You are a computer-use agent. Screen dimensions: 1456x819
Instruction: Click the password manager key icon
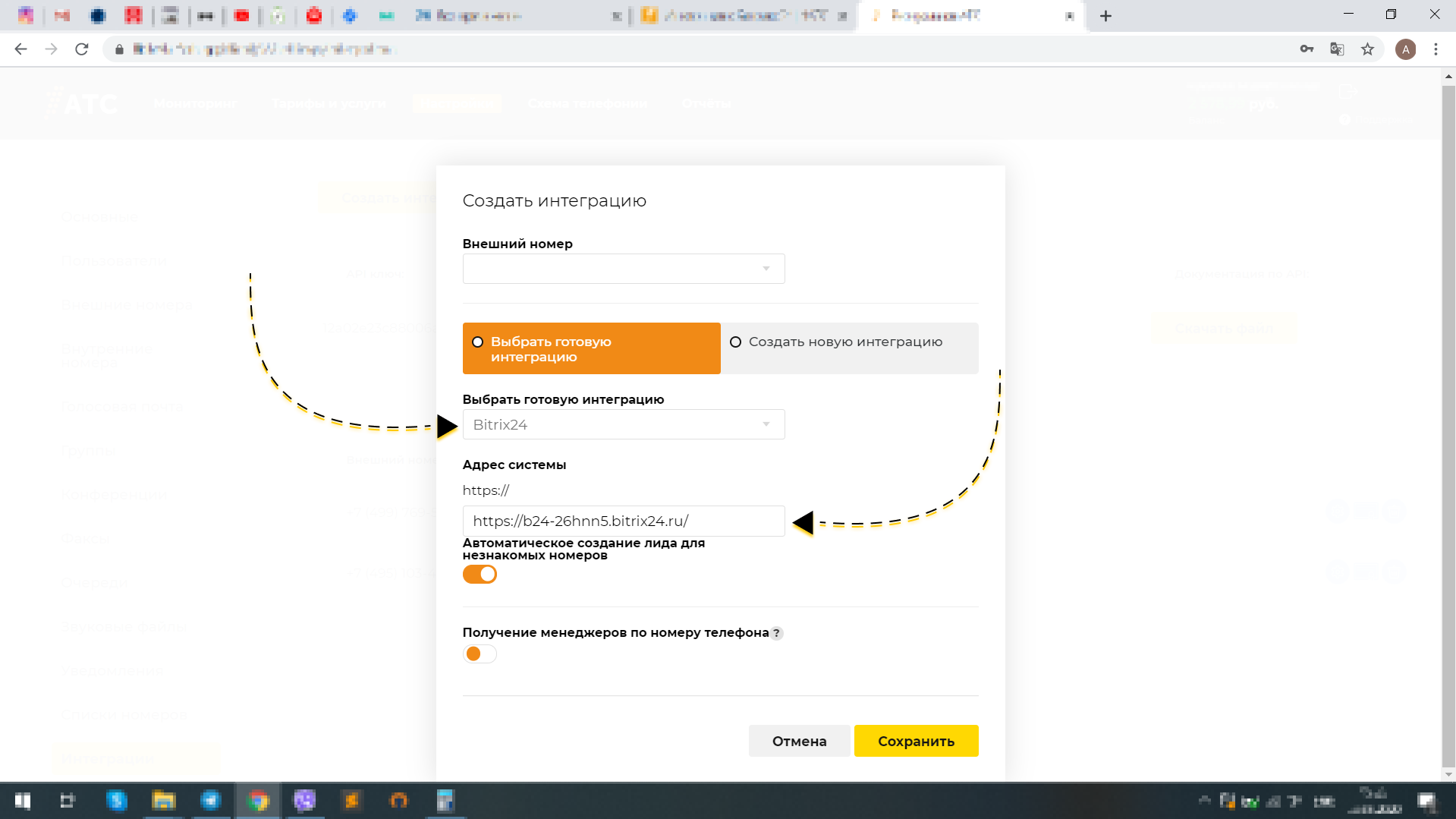1307,49
